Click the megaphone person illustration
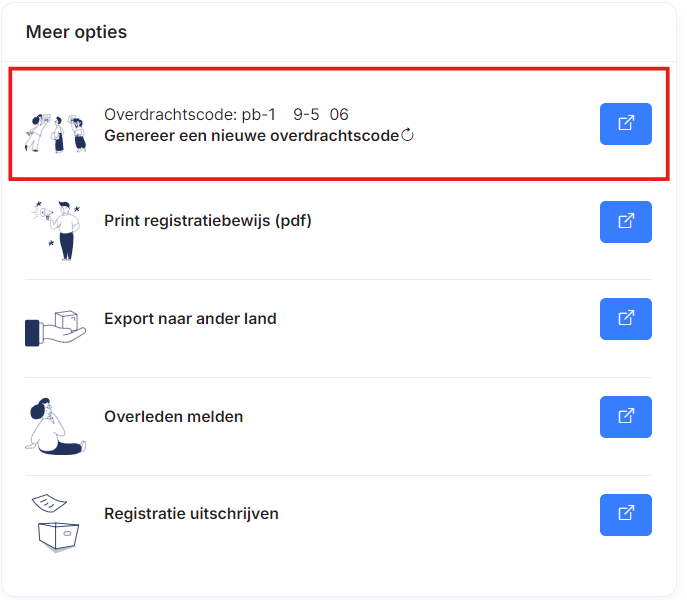687x600 pixels. [59, 230]
